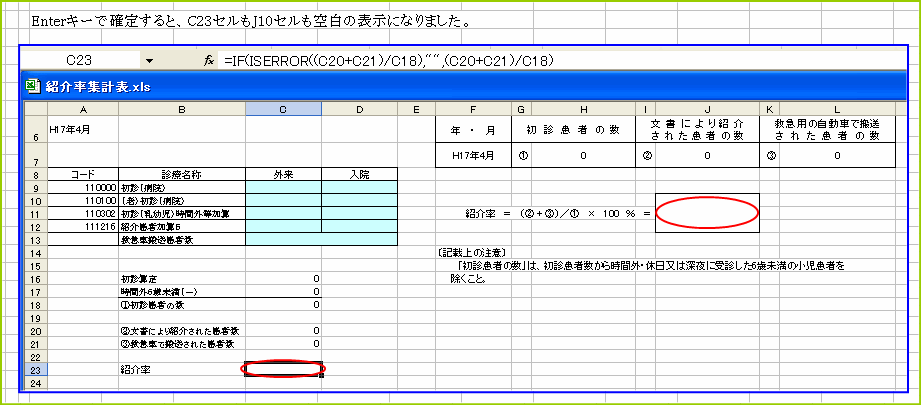Select column A header
Viewport: 921px width, 405px height.
tap(83, 109)
